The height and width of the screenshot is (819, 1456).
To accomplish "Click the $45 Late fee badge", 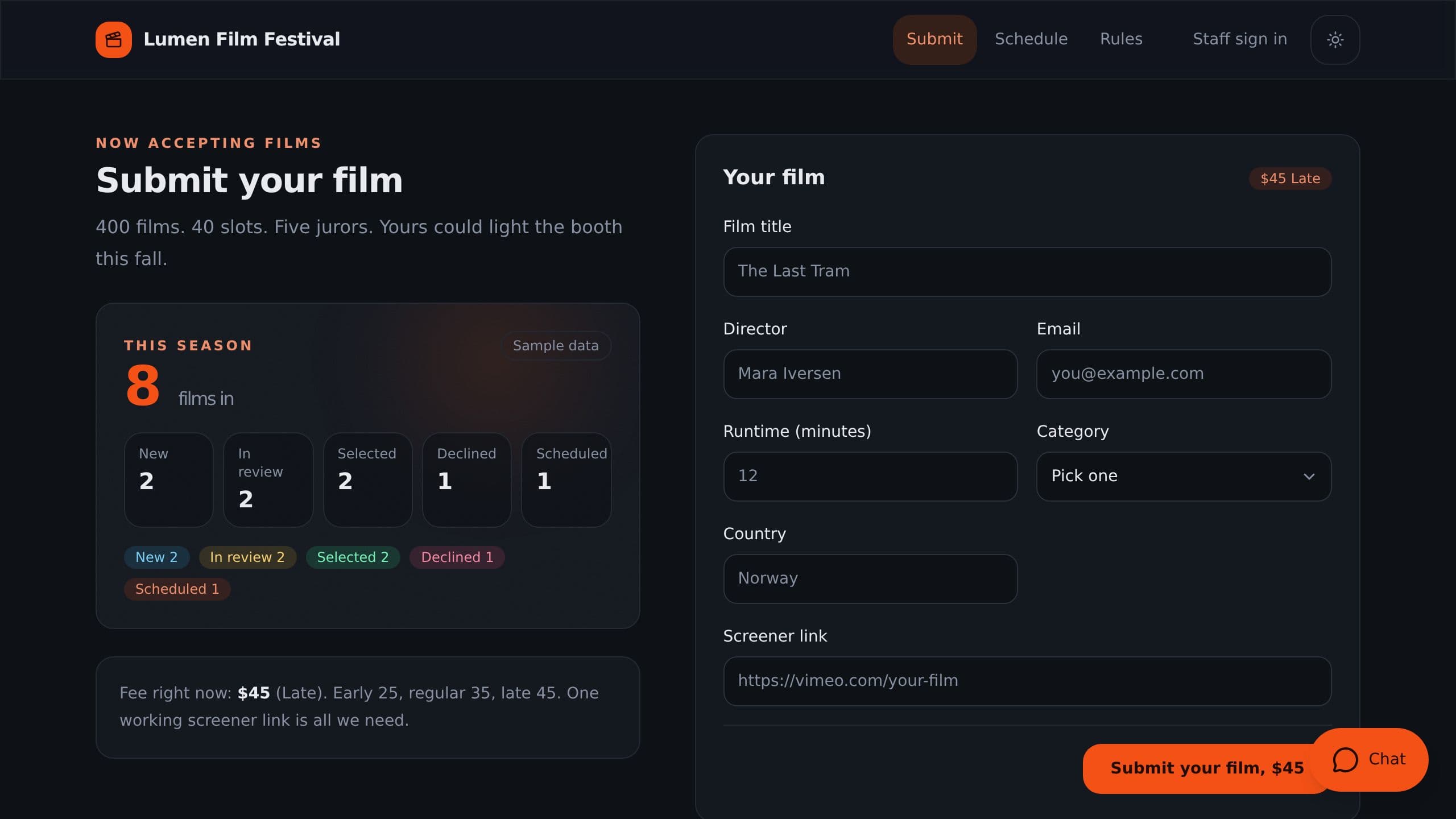I will 1290,179.
